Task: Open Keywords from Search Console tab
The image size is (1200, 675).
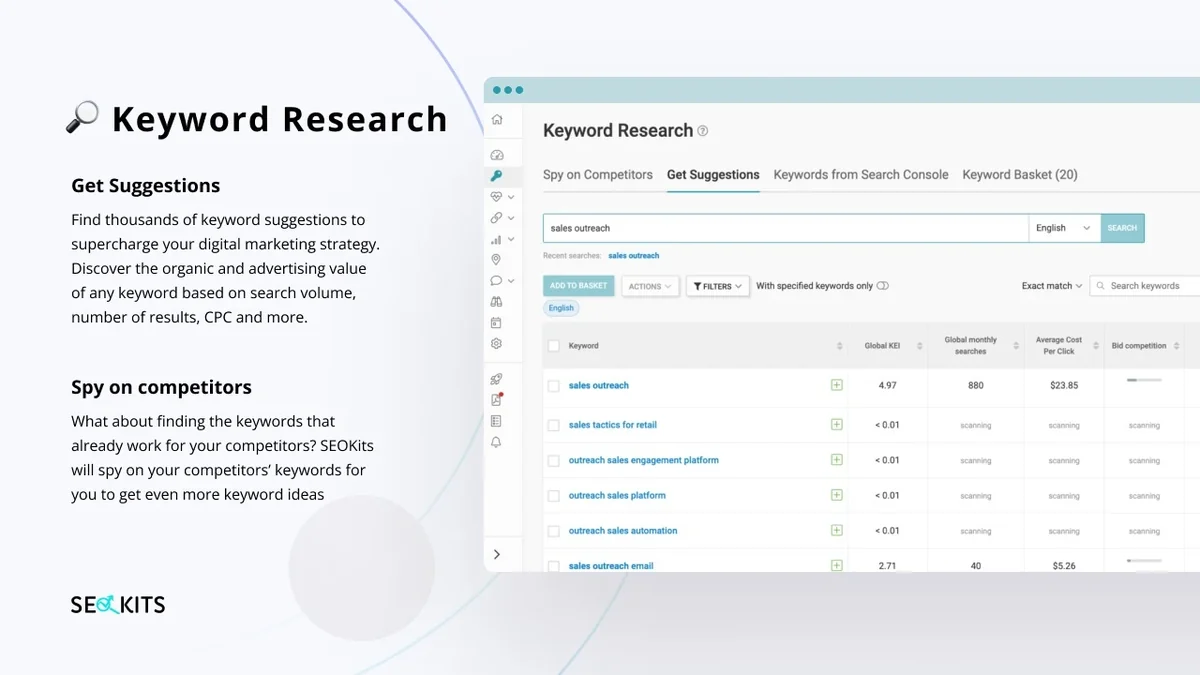Action: [860, 175]
